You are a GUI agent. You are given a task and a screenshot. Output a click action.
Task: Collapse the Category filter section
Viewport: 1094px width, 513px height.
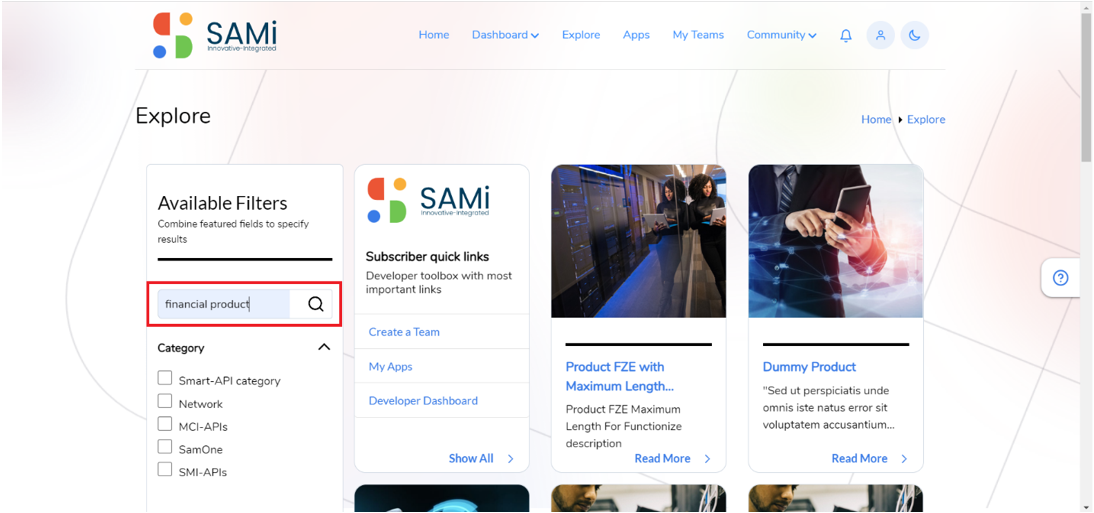(x=324, y=347)
